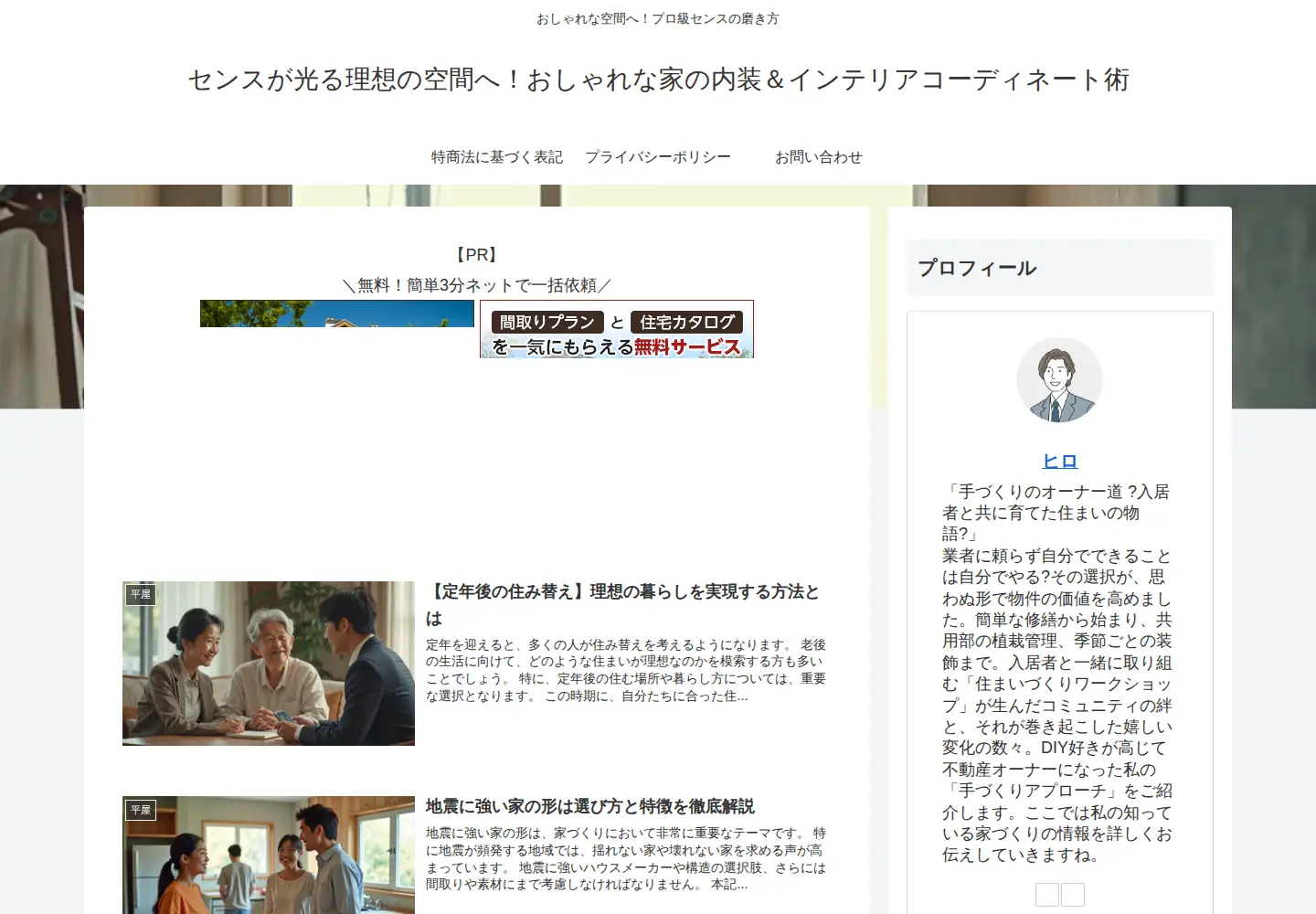The width and height of the screenshot is (1316, 914).
Task: Click the right social icon under profile text
Action: pyautogui.click(x=1073, y=895)
